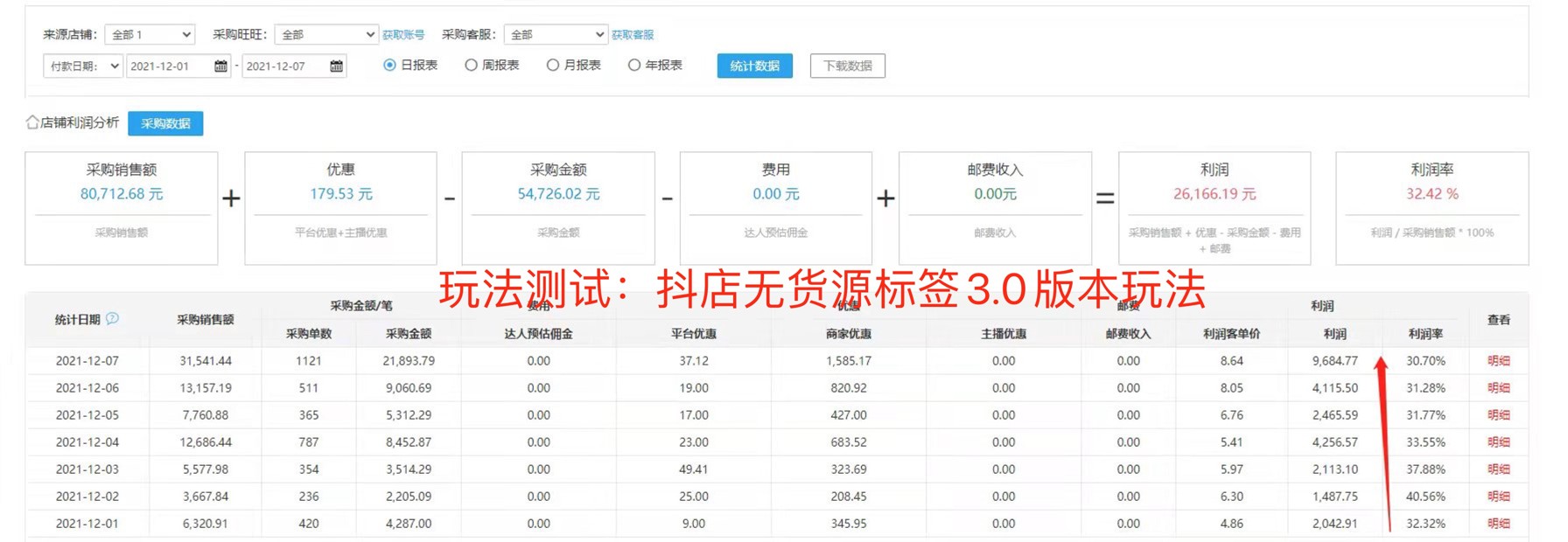The height and width of the screenshot is (542, 1568).
Task: Switch to 采购数据 tab
Action: (165, 124)
